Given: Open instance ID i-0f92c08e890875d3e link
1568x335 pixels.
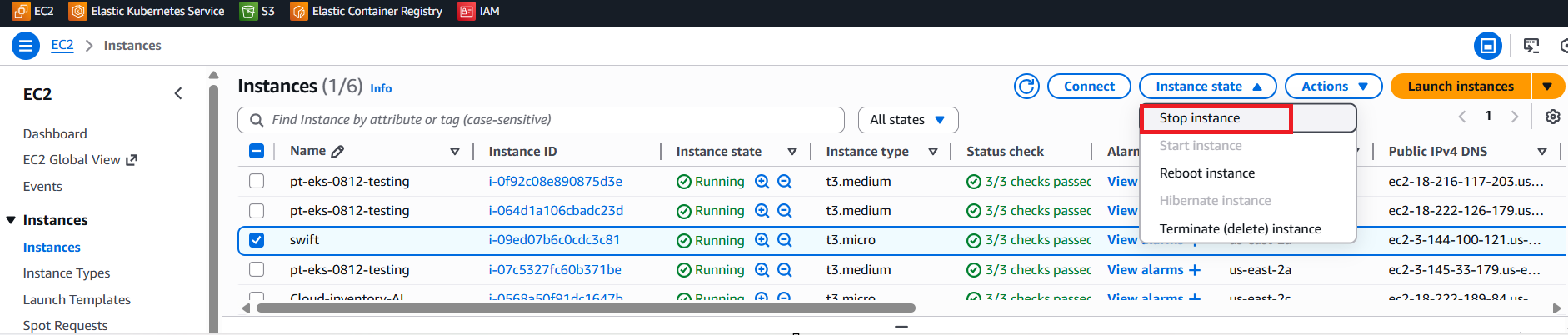Looking at the screenshot, I should pos(555,182).
